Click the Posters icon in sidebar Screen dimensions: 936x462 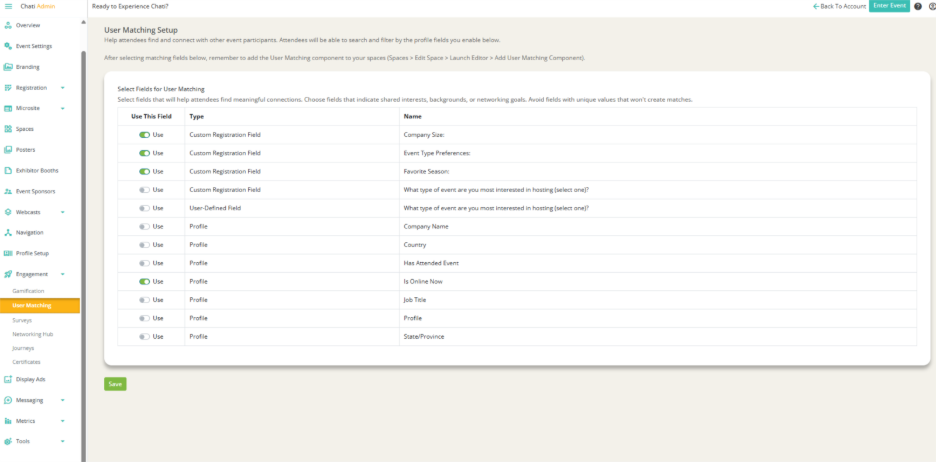(8, 150)
